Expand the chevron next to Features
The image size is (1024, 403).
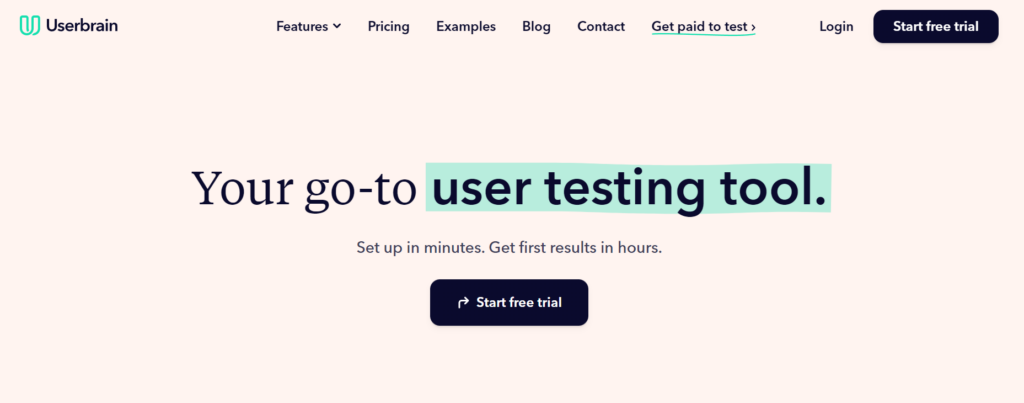(x=337, y=27)
